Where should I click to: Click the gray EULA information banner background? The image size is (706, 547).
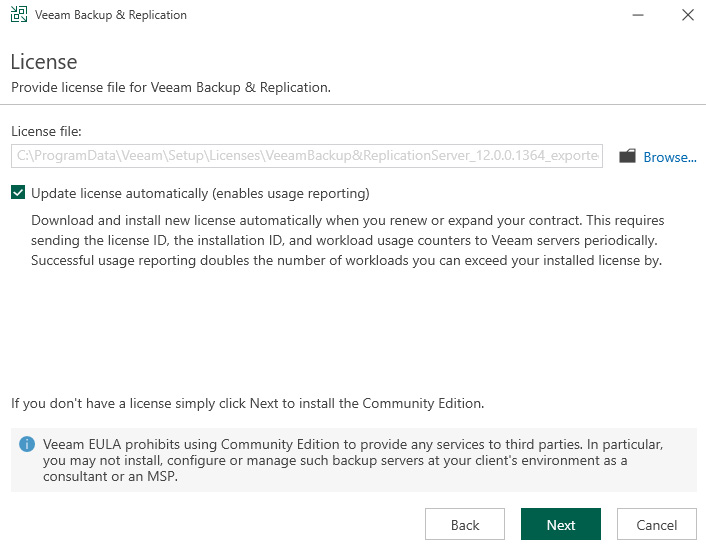(x=353, y=460)
